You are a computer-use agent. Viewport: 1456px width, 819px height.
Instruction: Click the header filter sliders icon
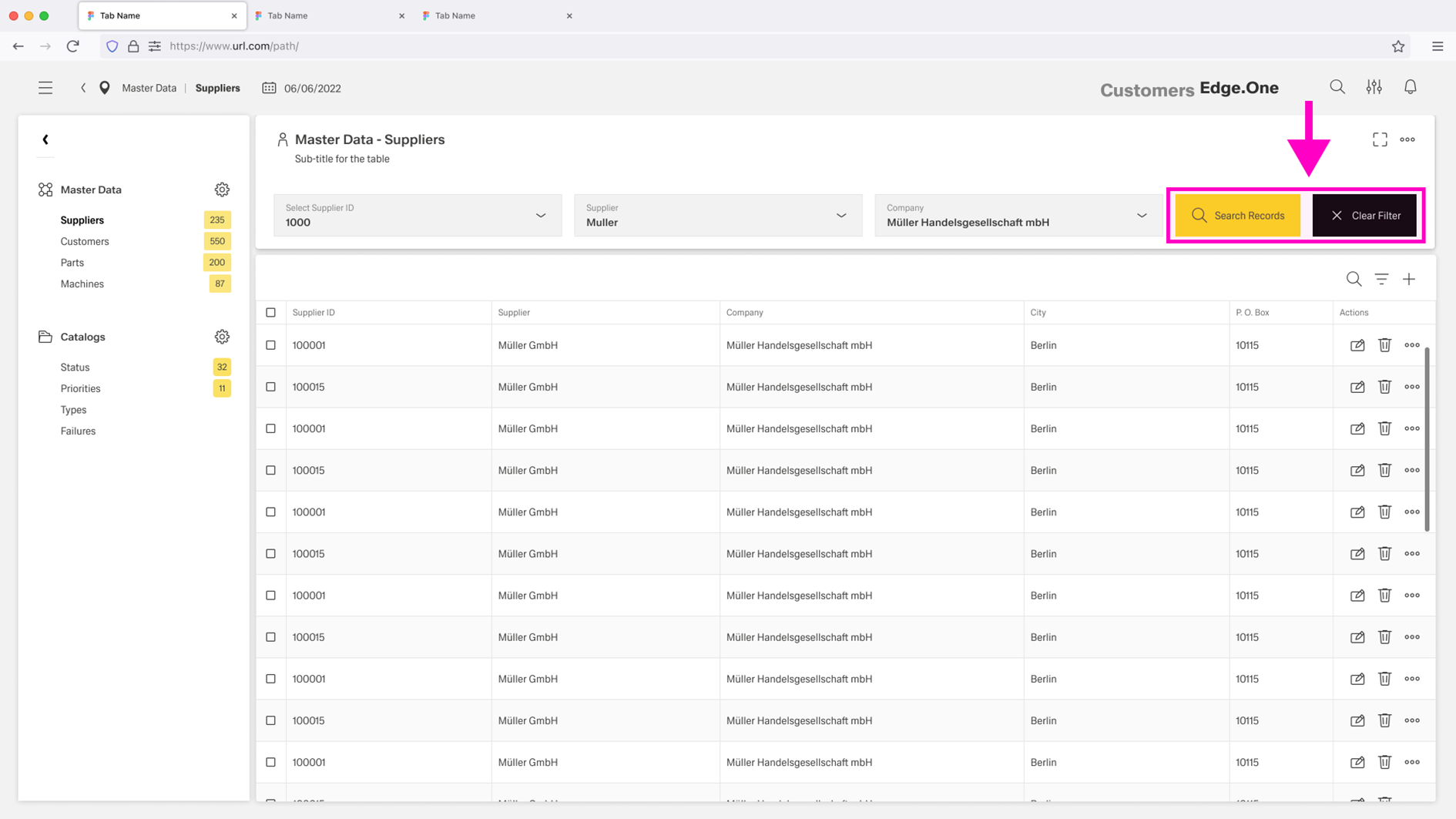pyautogui.click(x=1374, y=87)
